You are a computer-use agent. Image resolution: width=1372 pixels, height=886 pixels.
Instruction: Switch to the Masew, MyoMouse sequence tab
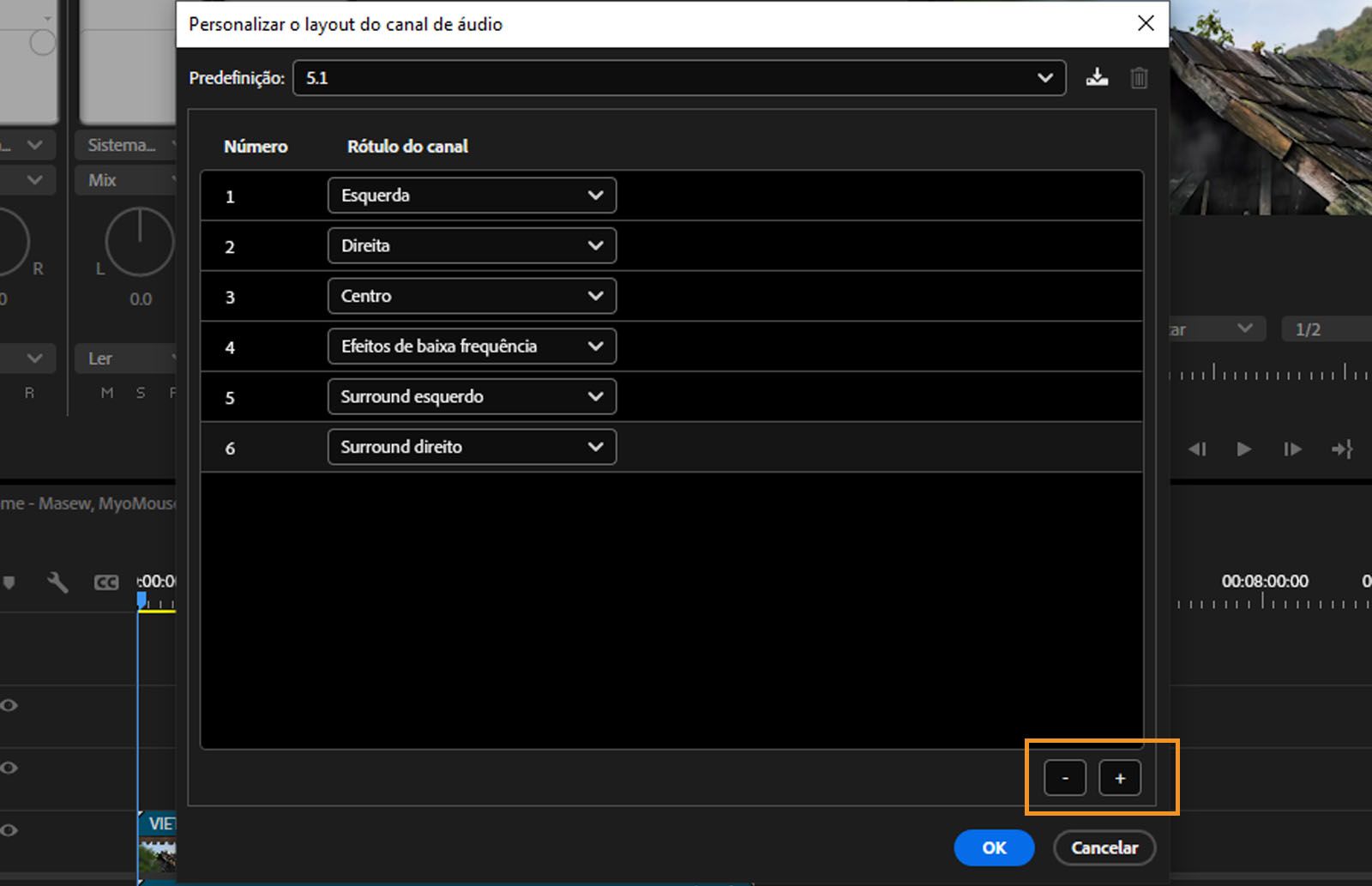[x=86, y=503]
